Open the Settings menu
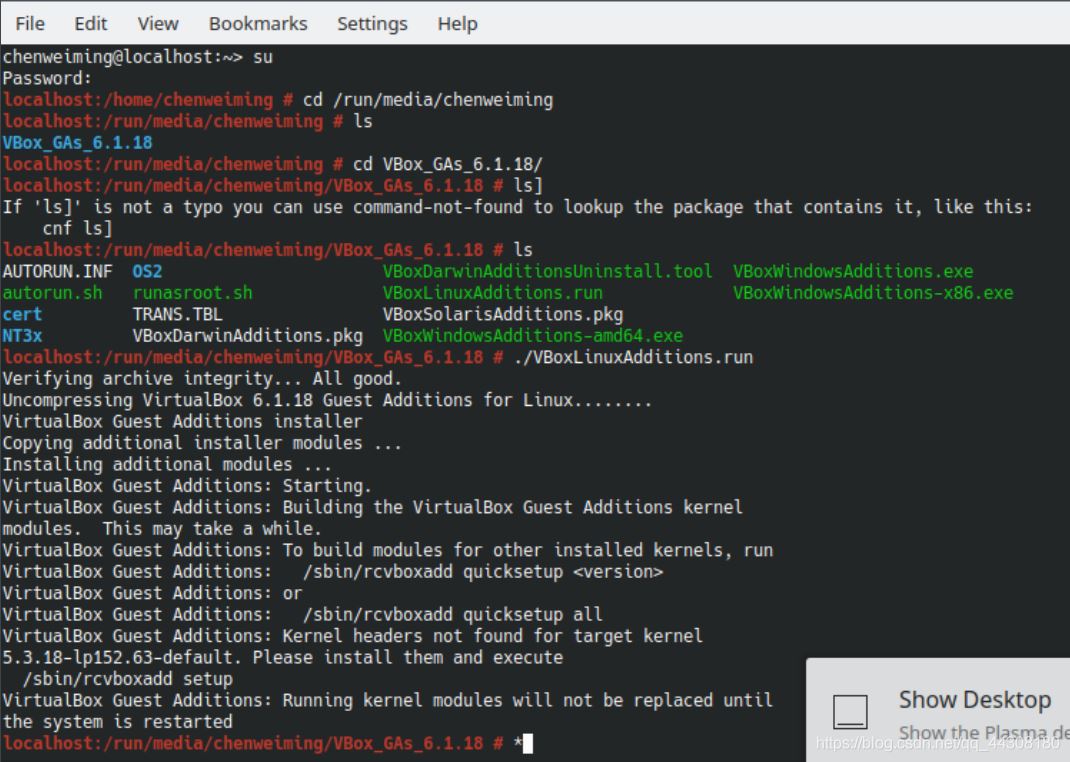 pos(372,24)
